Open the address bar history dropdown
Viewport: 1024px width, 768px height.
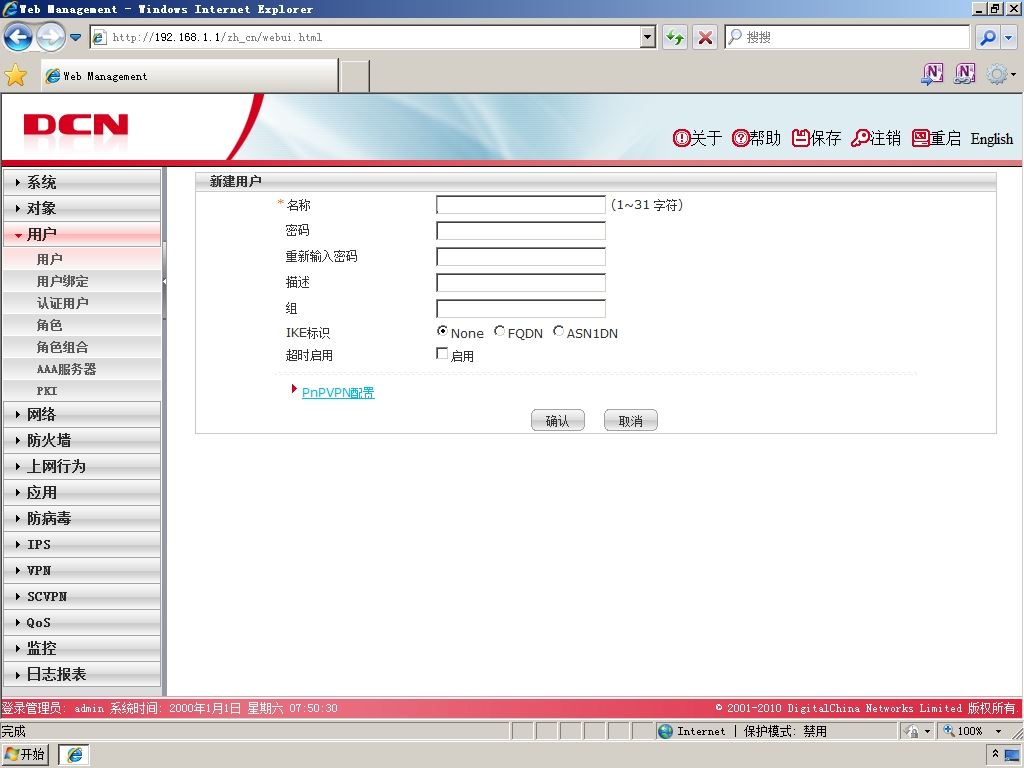647,37
